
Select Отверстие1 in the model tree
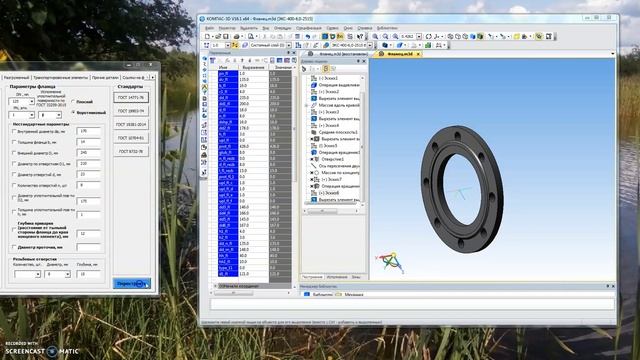tap(333, 159)
